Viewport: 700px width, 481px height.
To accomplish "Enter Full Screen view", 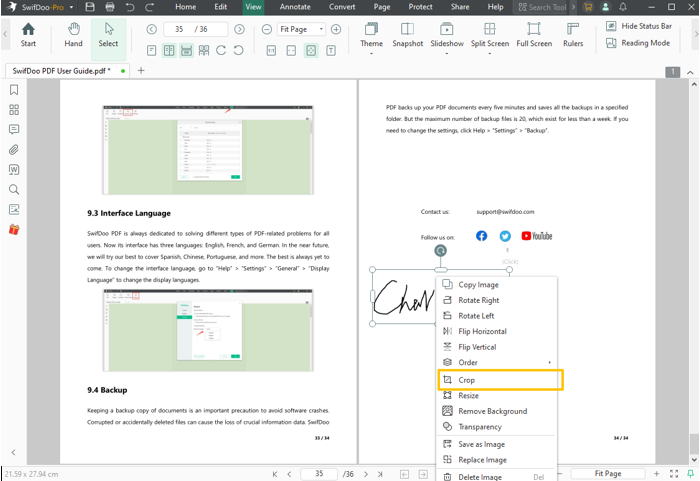I will pos(534,35).
